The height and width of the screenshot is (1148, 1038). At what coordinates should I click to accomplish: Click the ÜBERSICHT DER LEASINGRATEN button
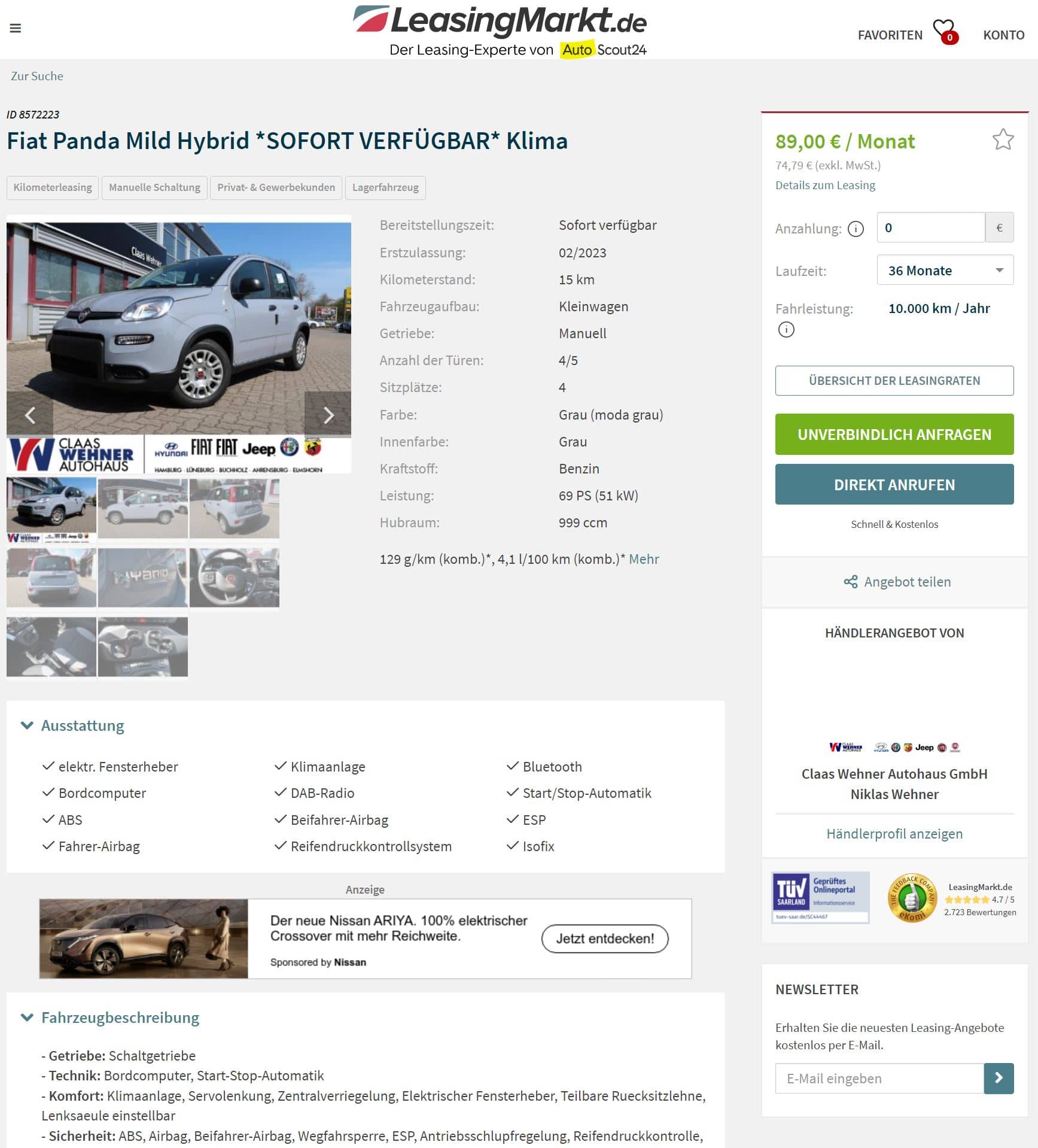tap(894, 381)
